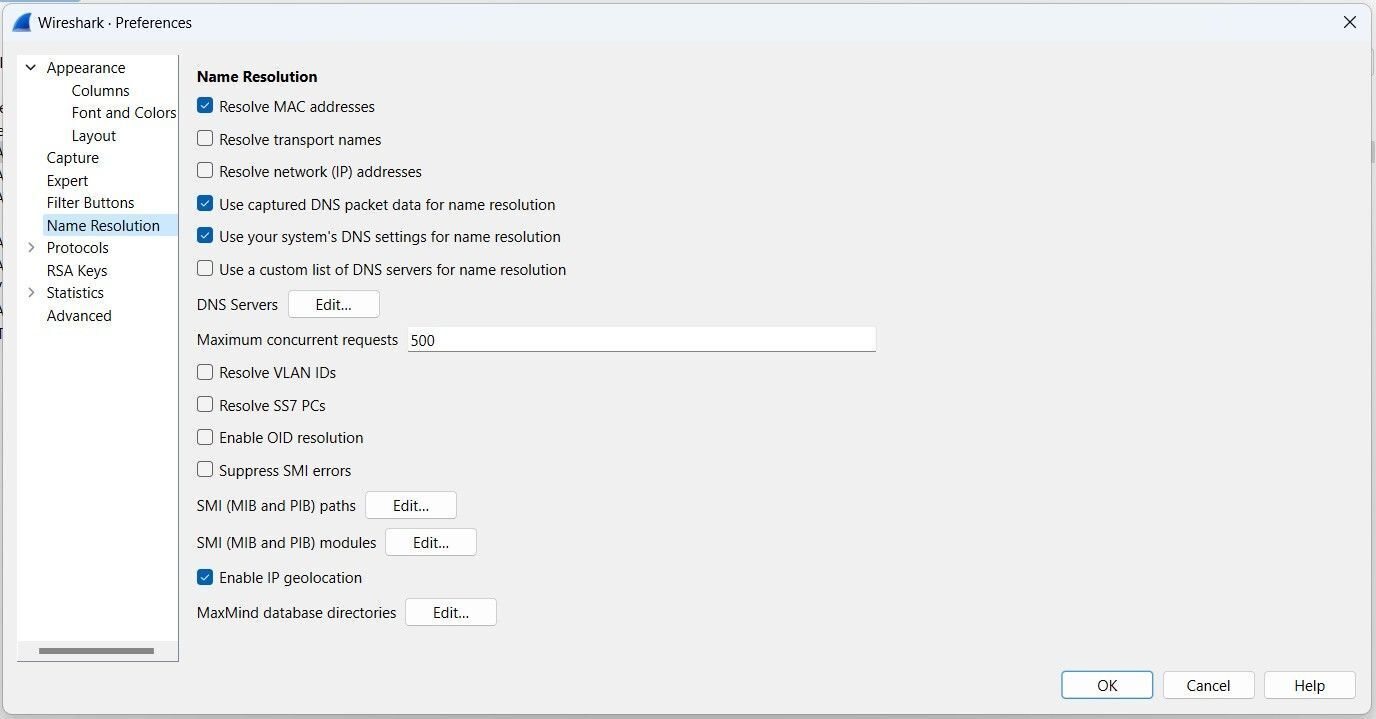Enable Resolve VLAN IDs
This screenshot has height=719, width=1376.
coord(205,371)
